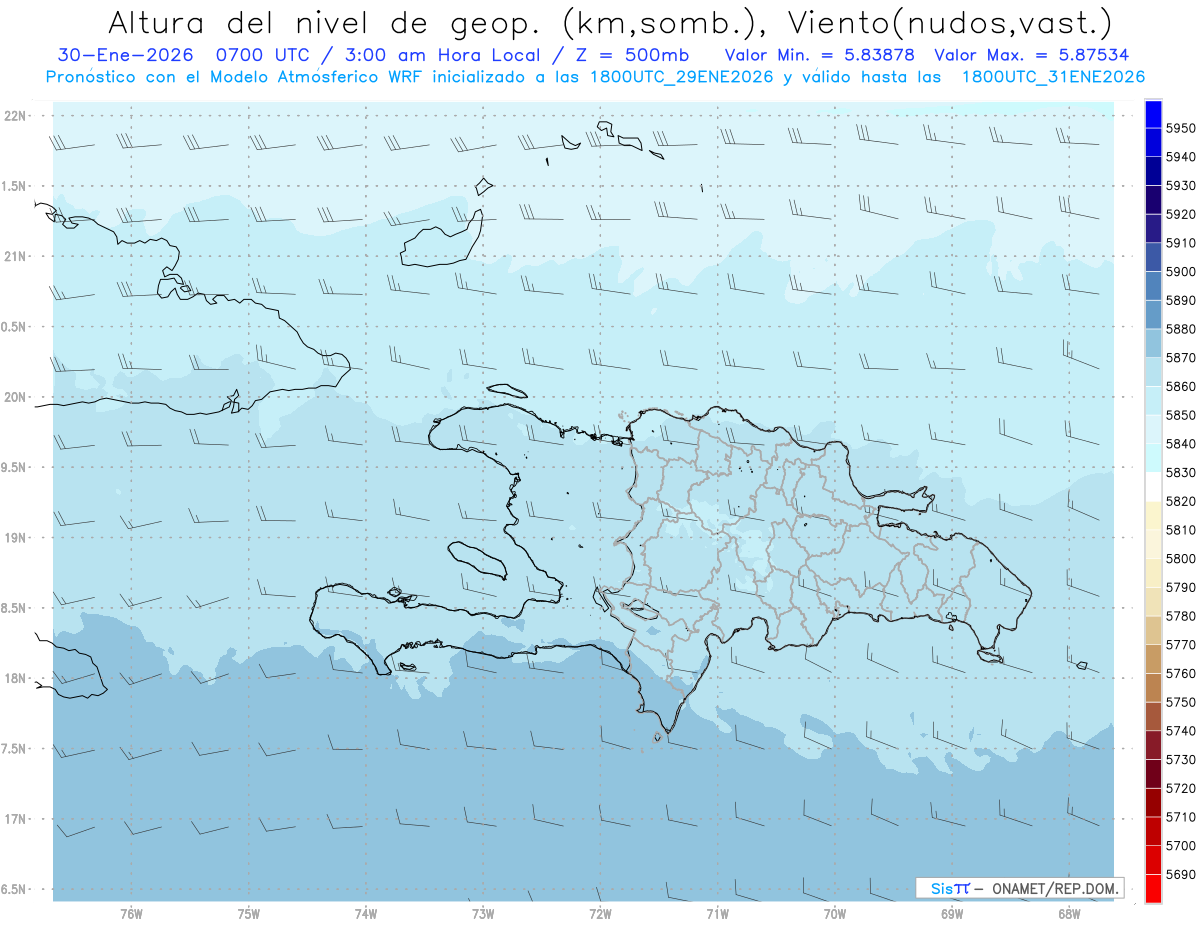Viewport: 1200px width, 927px height.
Task: Click the '19N' latitude label
Action: pos(17,538)
